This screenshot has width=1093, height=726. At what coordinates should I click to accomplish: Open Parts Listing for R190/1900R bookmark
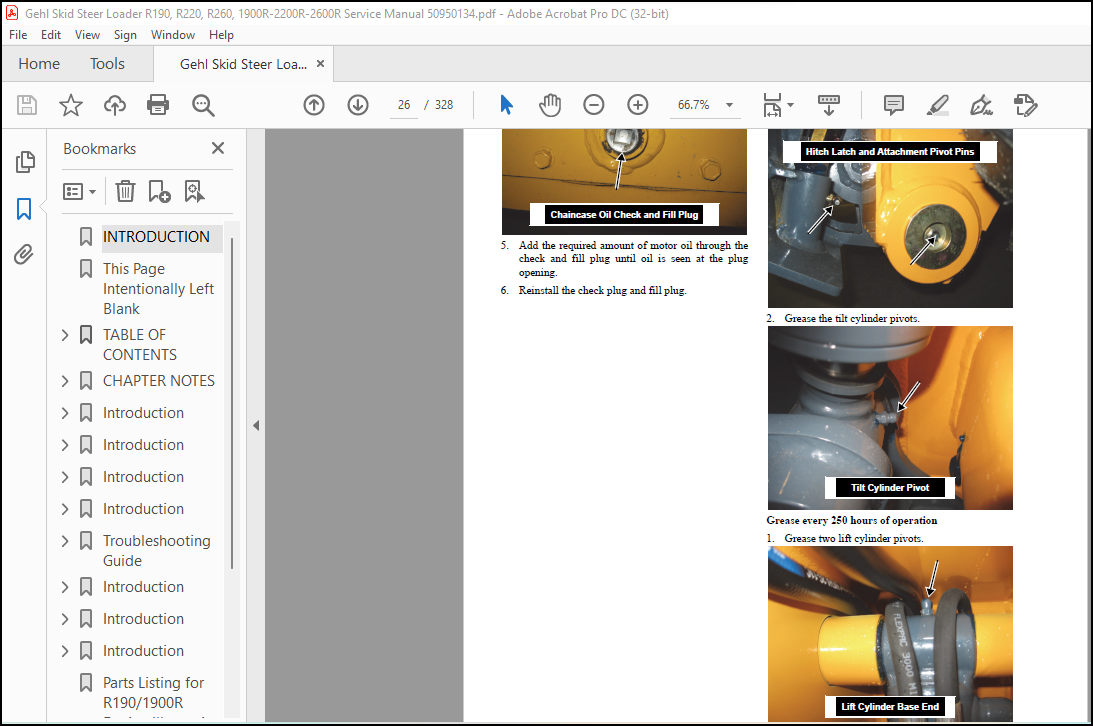[153, 693]
